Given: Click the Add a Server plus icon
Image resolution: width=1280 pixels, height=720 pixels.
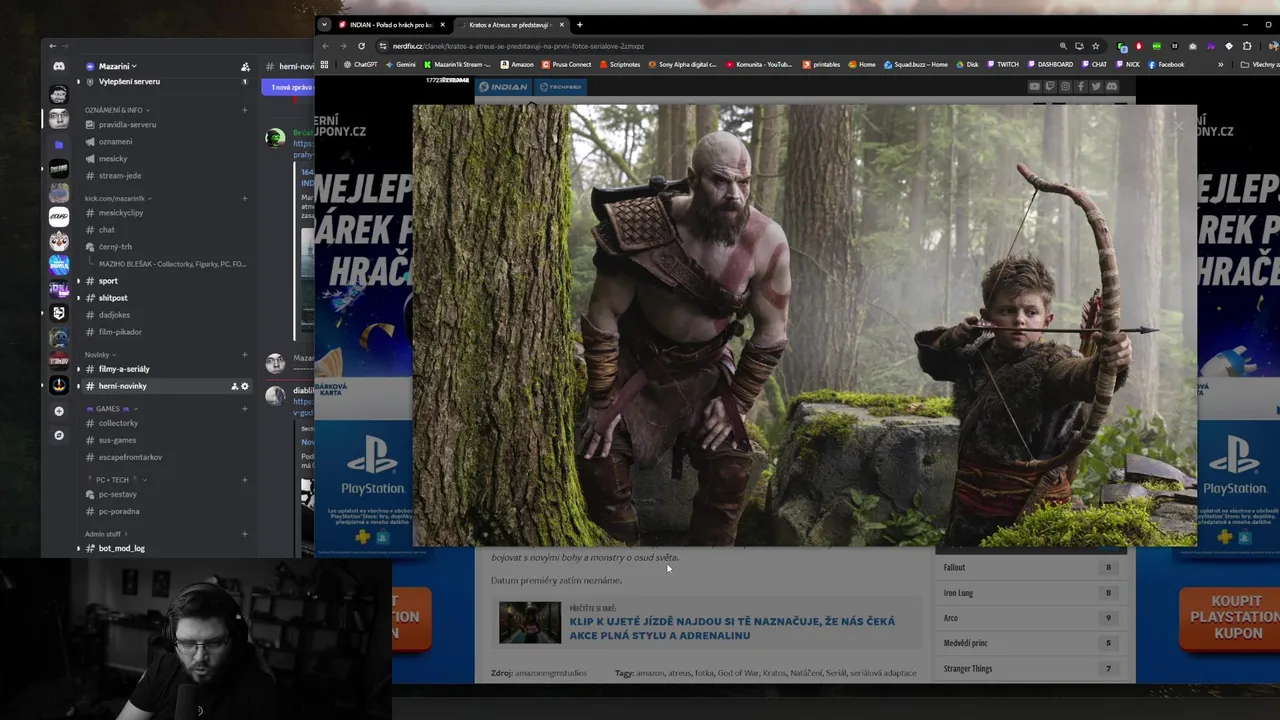Looking at the screenshot, I should [x=59, y=411].
